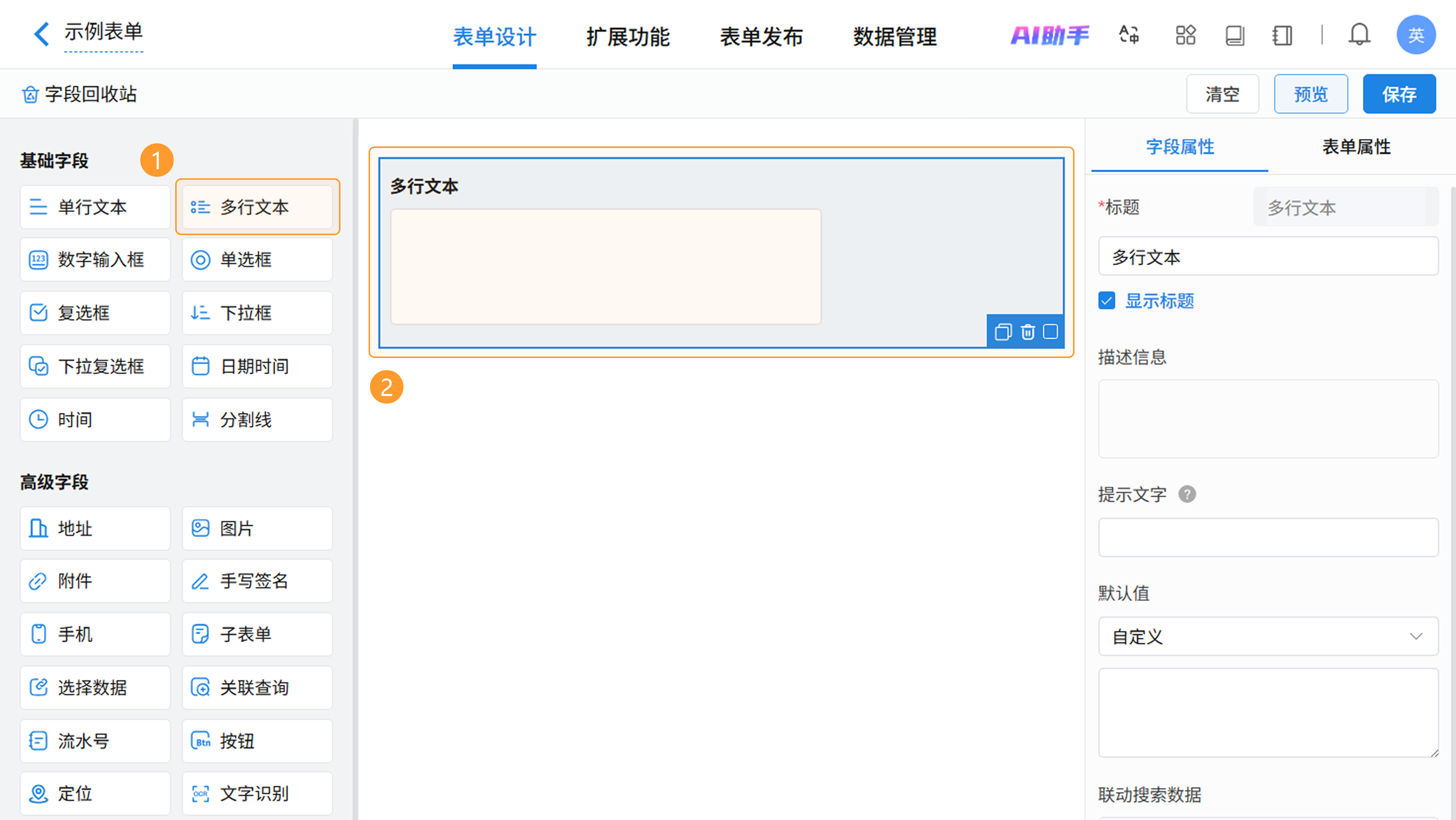Click the back arrow next to 示例表单
The height and width of the screenshot is (820, 1456).
[x=41, y=34]
